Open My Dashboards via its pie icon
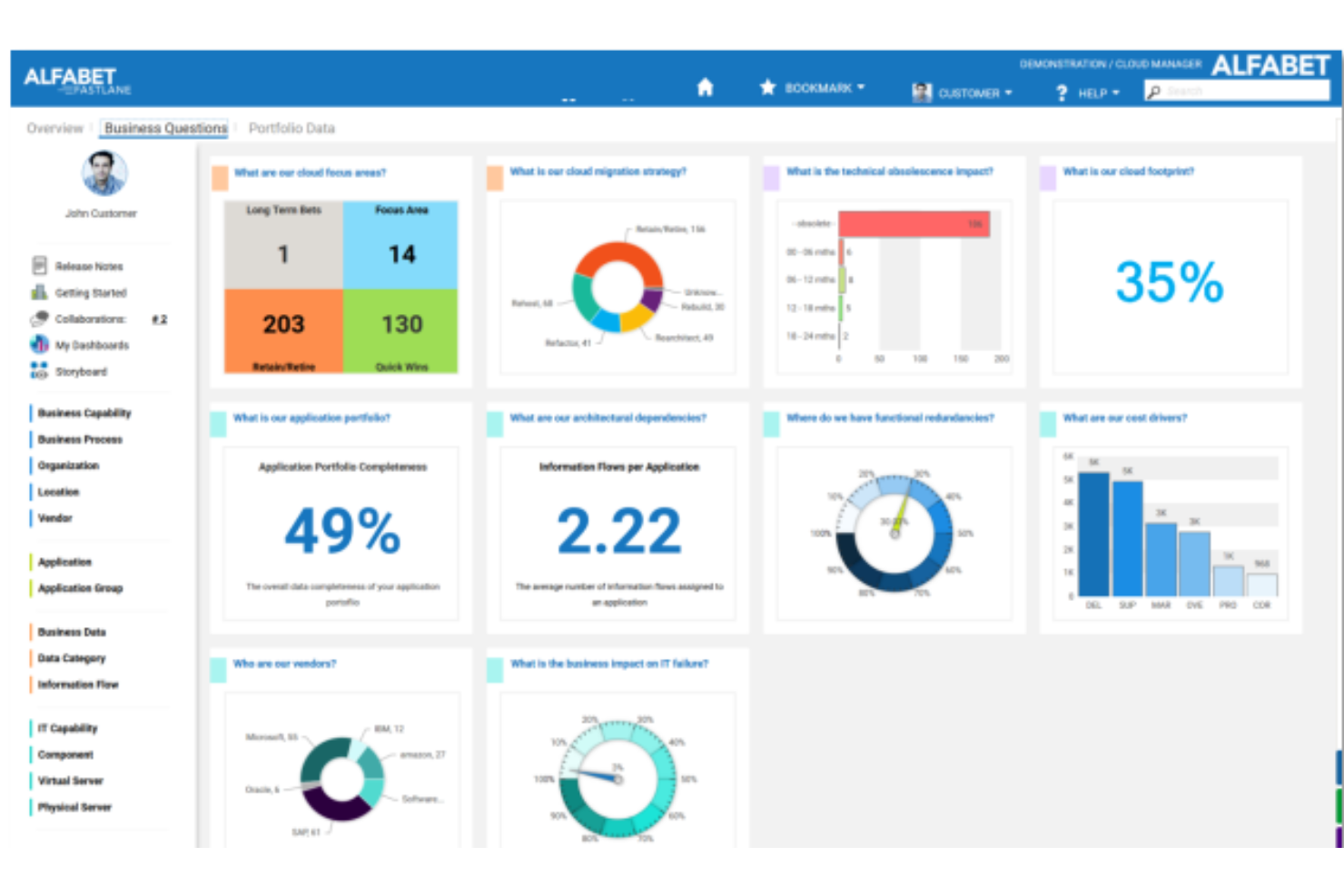Viewport: 1344px width, 896px height. 39,345
